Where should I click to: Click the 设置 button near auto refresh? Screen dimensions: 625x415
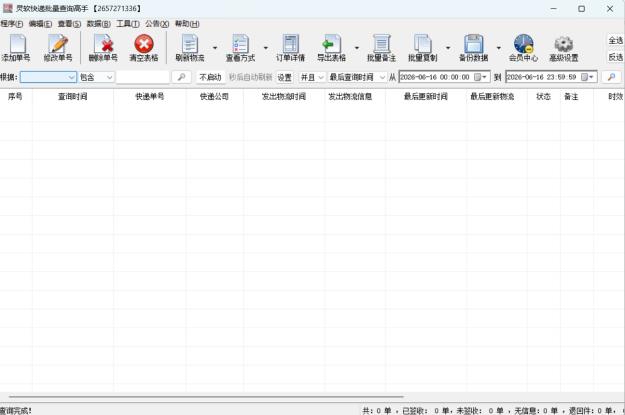[x=284, y=77]
